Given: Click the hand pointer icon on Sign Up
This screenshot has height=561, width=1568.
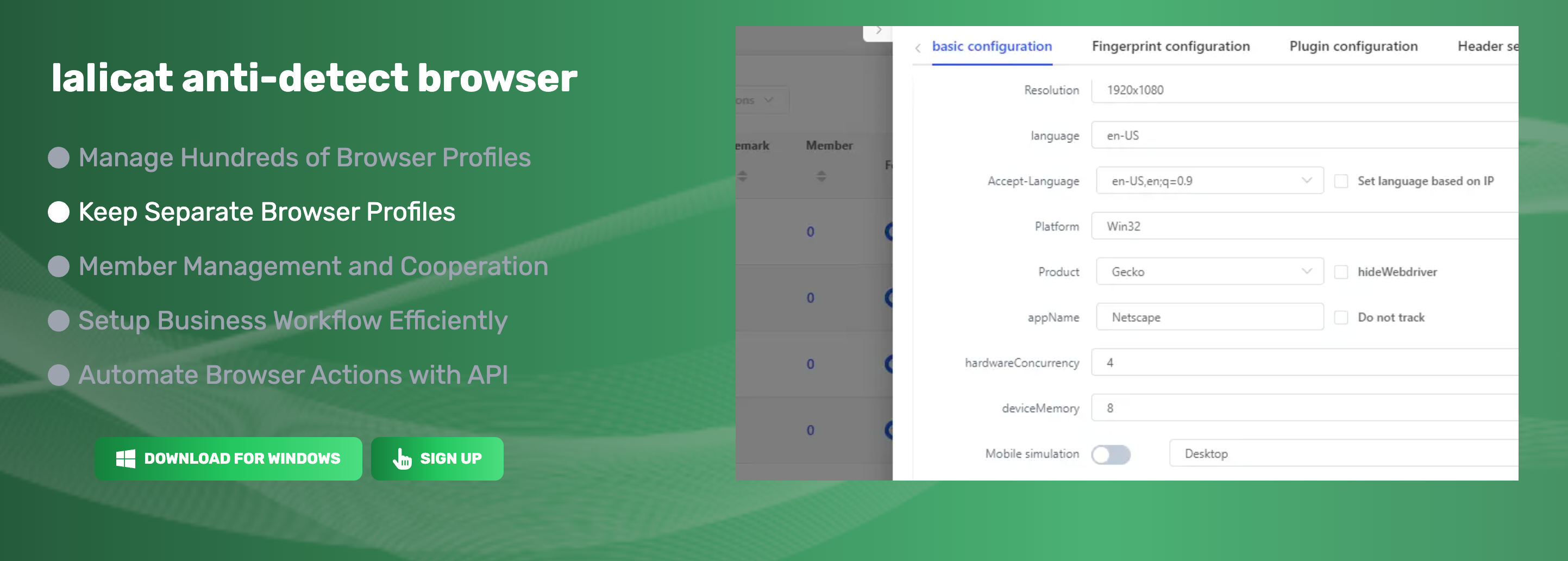Looking at the screenshot, I should 402,459.
